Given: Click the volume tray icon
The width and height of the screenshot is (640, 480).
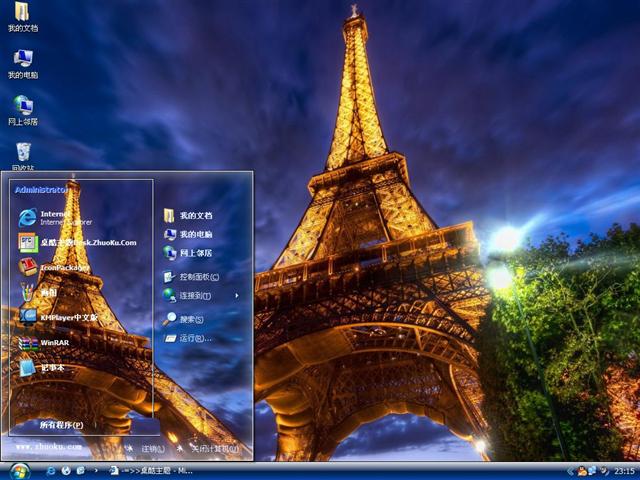Looking at the screenshot, I should click(x=604, y=471).
